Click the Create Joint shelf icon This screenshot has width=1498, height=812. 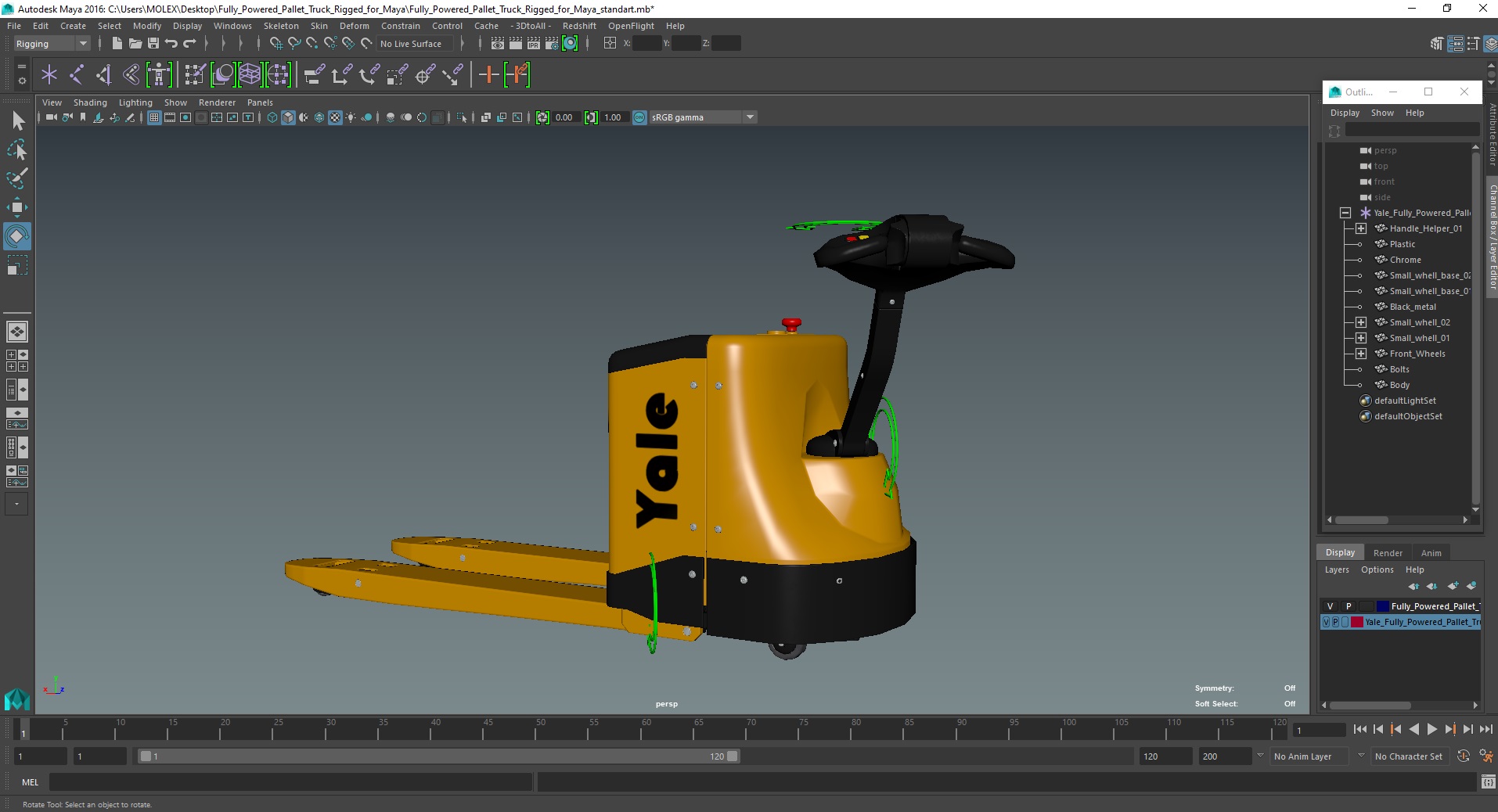pos(77,75)
